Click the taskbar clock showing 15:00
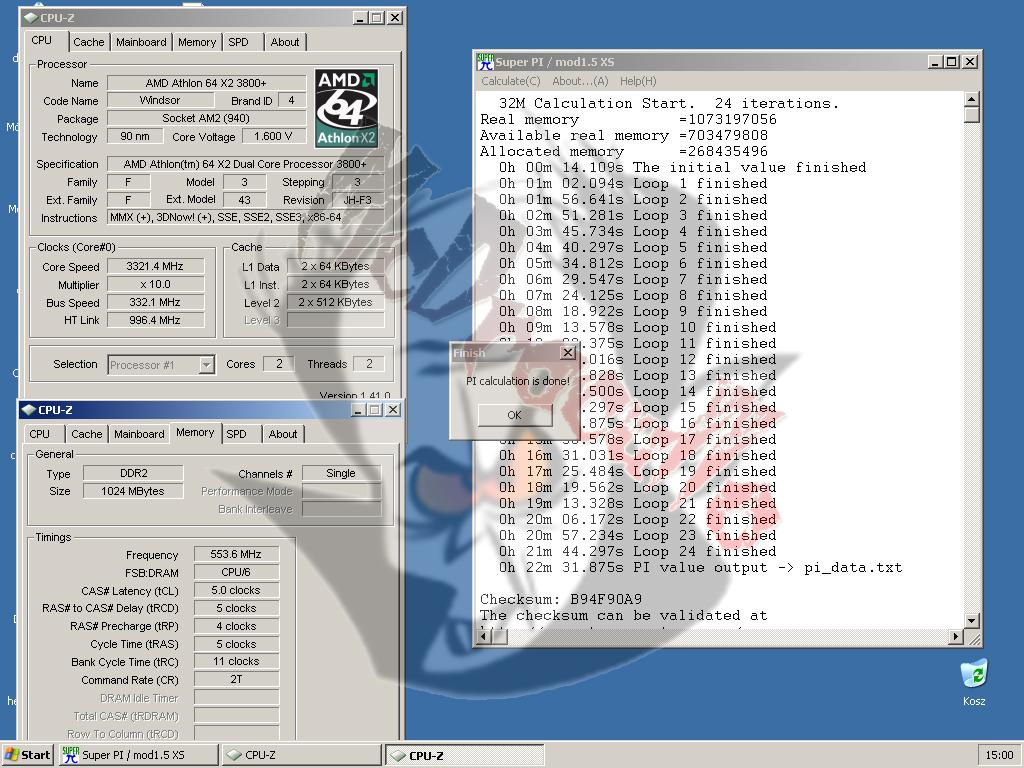 point(999,755)
